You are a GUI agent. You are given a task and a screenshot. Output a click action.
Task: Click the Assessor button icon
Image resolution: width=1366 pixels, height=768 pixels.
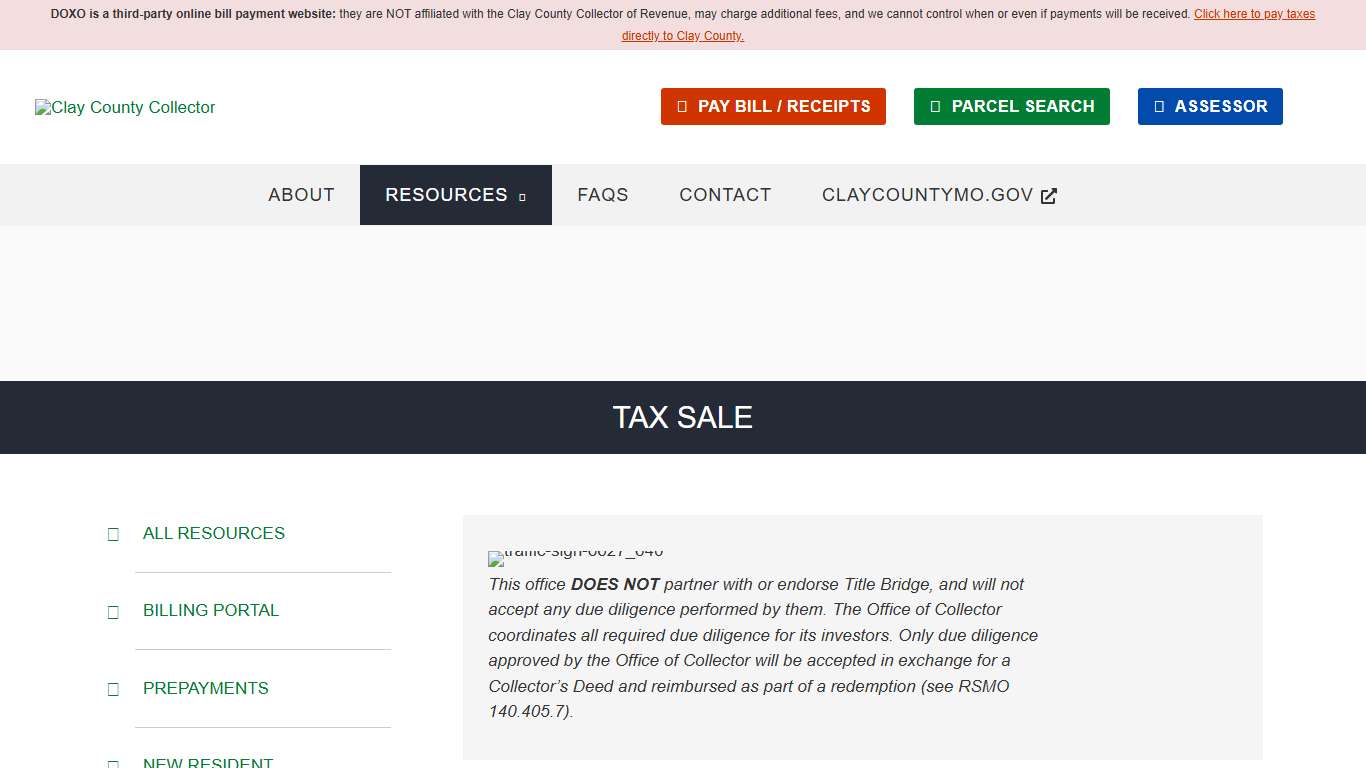[1159, 105]
